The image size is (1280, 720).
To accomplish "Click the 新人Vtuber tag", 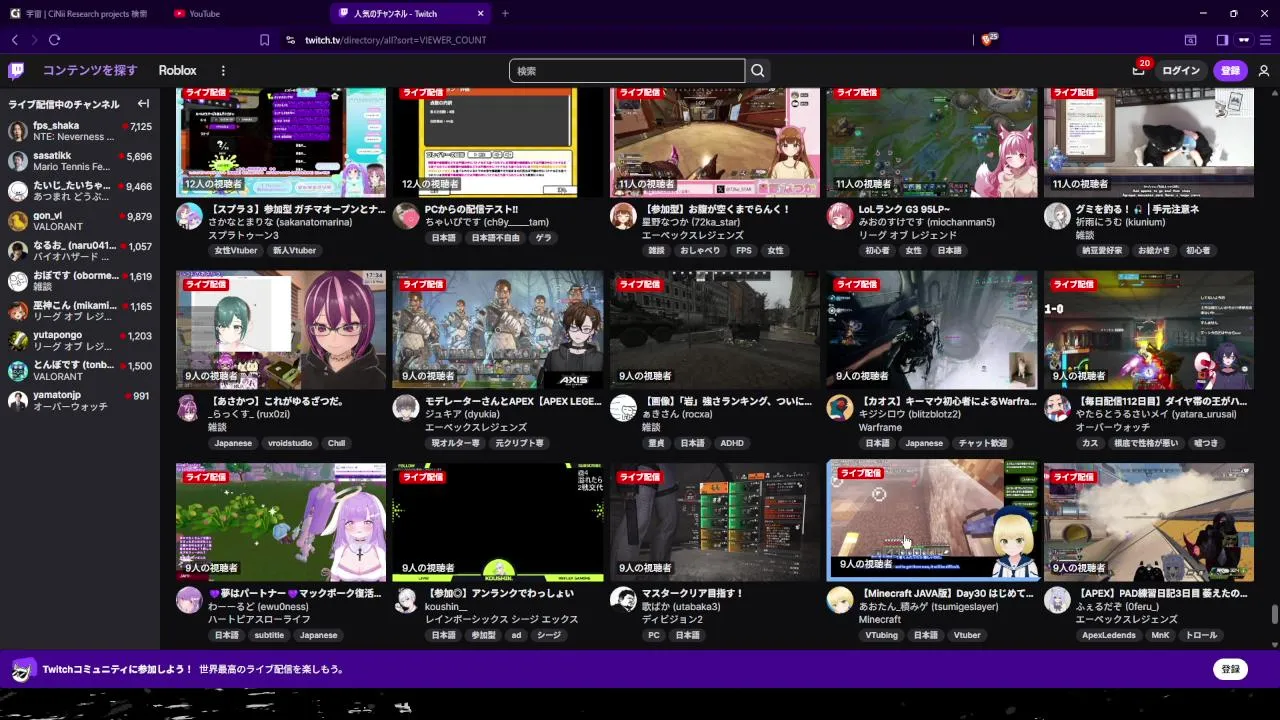I will tap(294, 251).
